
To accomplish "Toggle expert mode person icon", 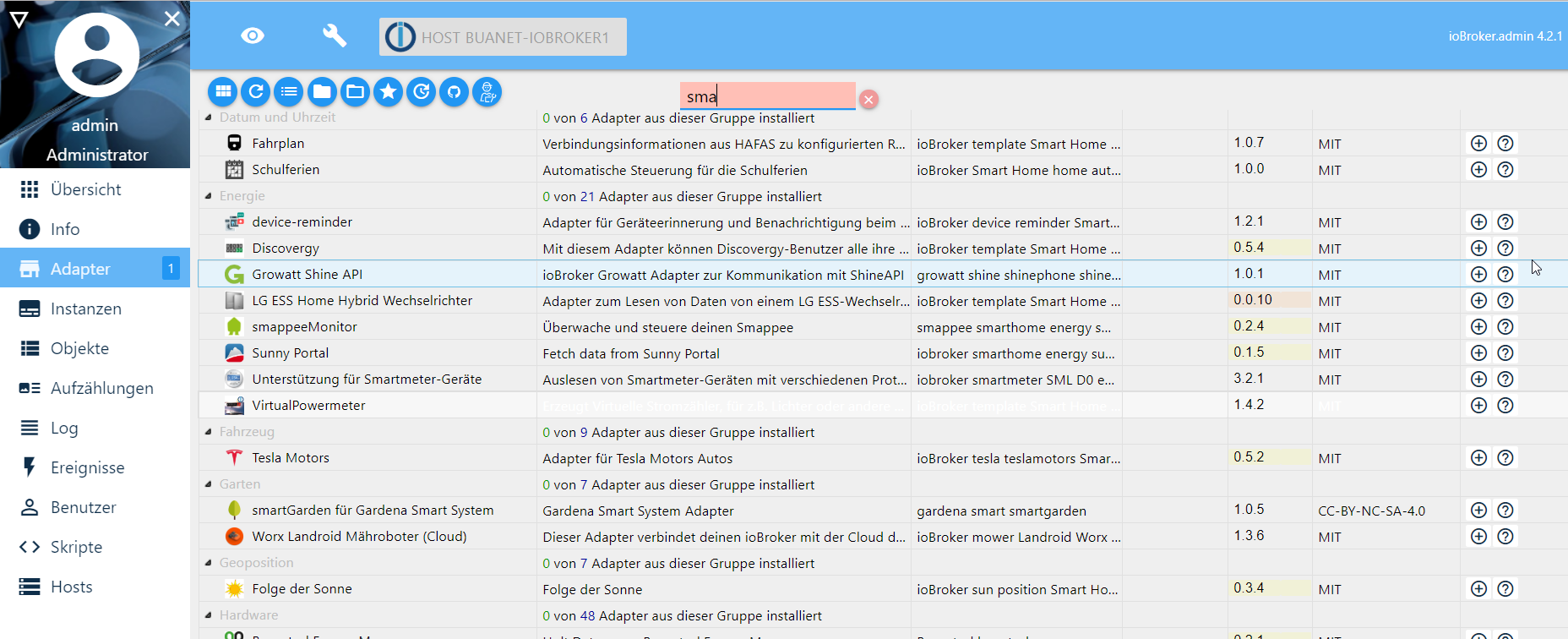I will [487, 91].
